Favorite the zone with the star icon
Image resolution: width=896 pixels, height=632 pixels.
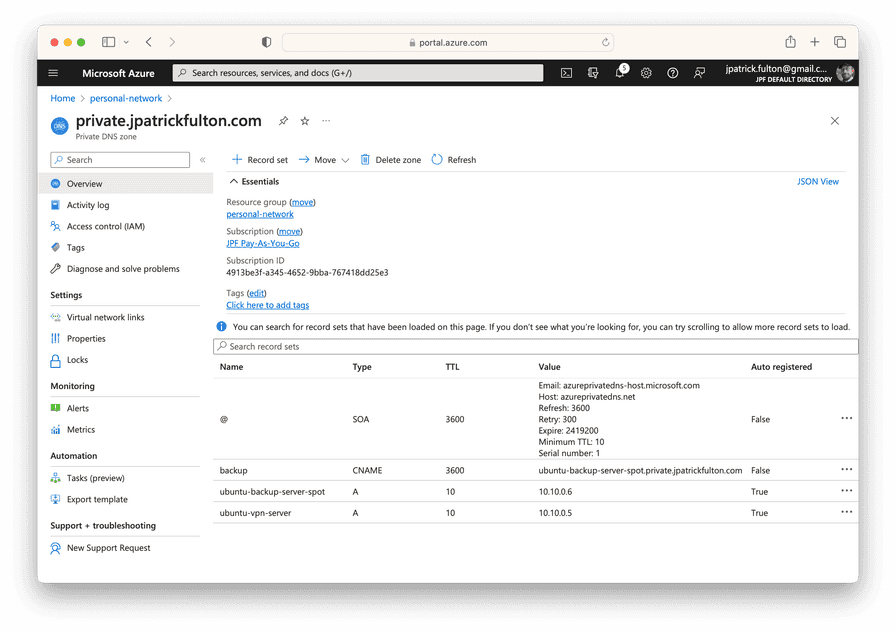pyautogui.click(x=305, y=121)
